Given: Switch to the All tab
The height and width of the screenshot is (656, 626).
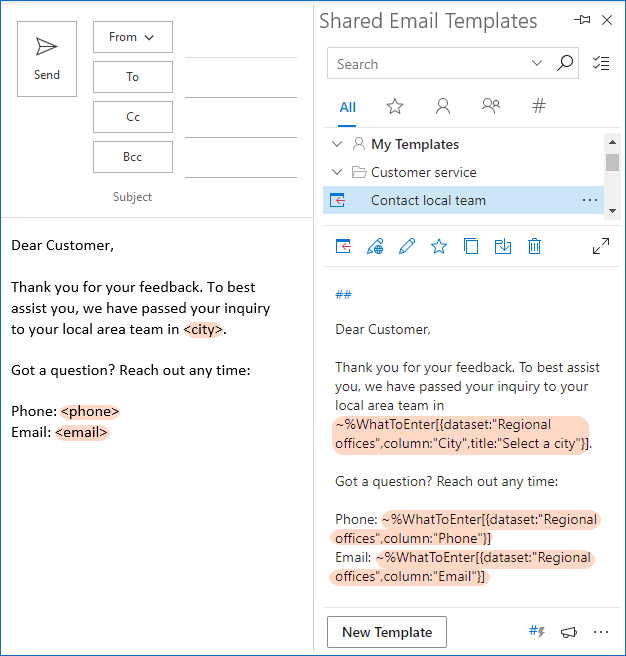Looking at the screenshot, I should [347, 108].
